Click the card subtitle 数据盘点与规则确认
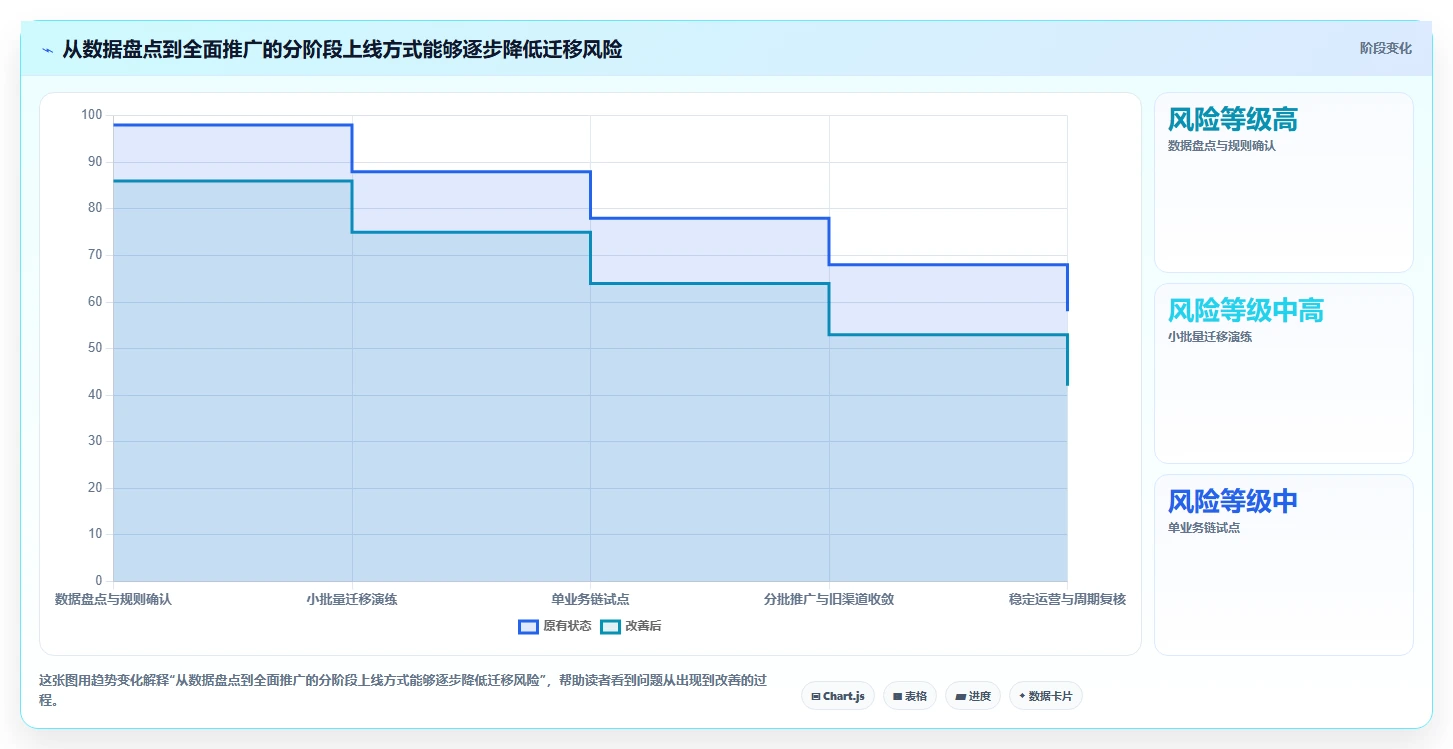Image resolution: width=1453 pixels, height=749 pixels. (x=1222, y=146)
